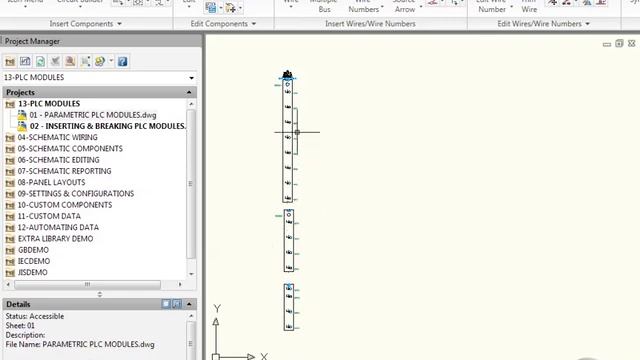Click the Projects list vertical scrollbar thumb
640x360 pixels.
point(191,184)
